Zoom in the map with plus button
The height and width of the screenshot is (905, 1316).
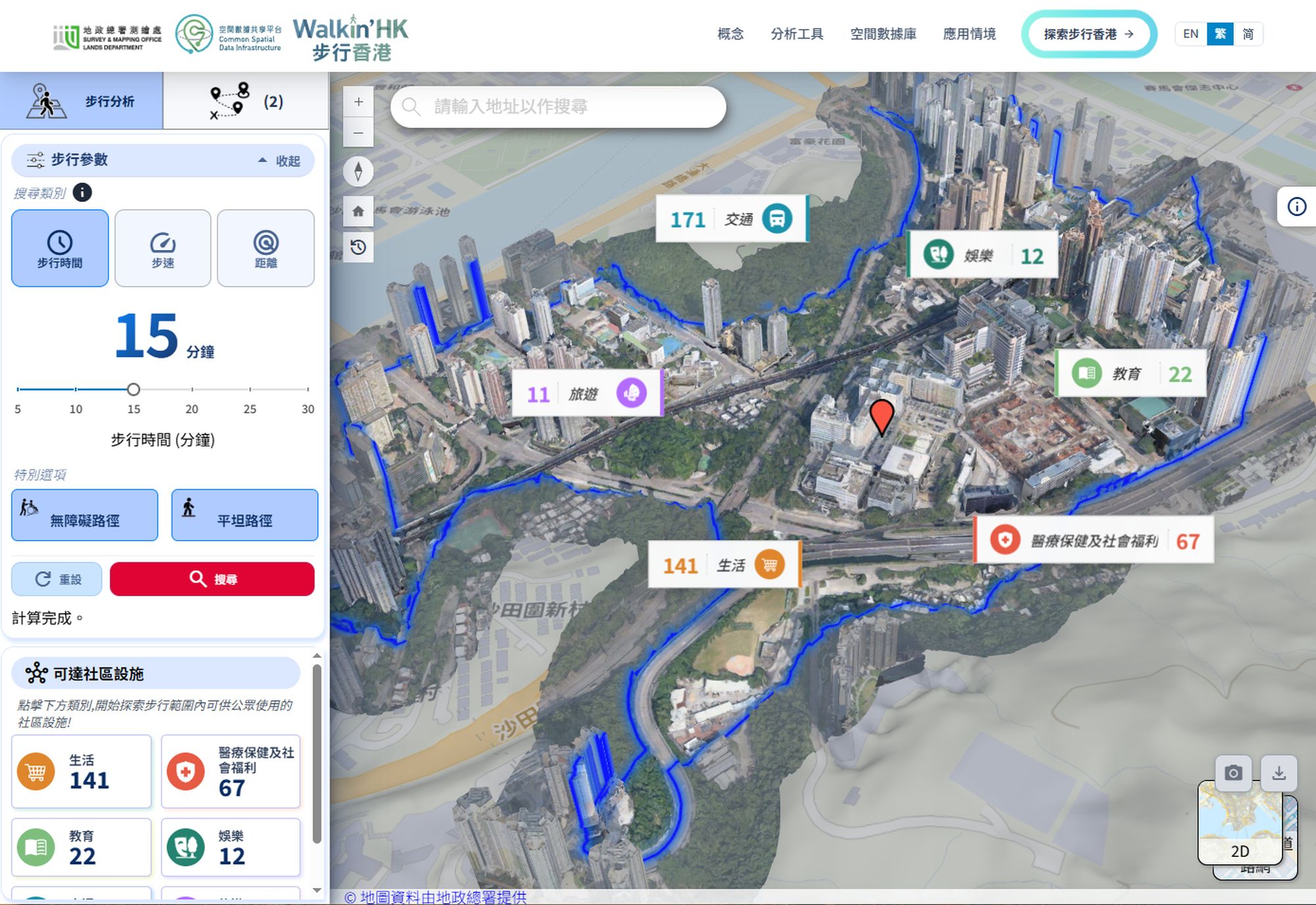(359, 102)
